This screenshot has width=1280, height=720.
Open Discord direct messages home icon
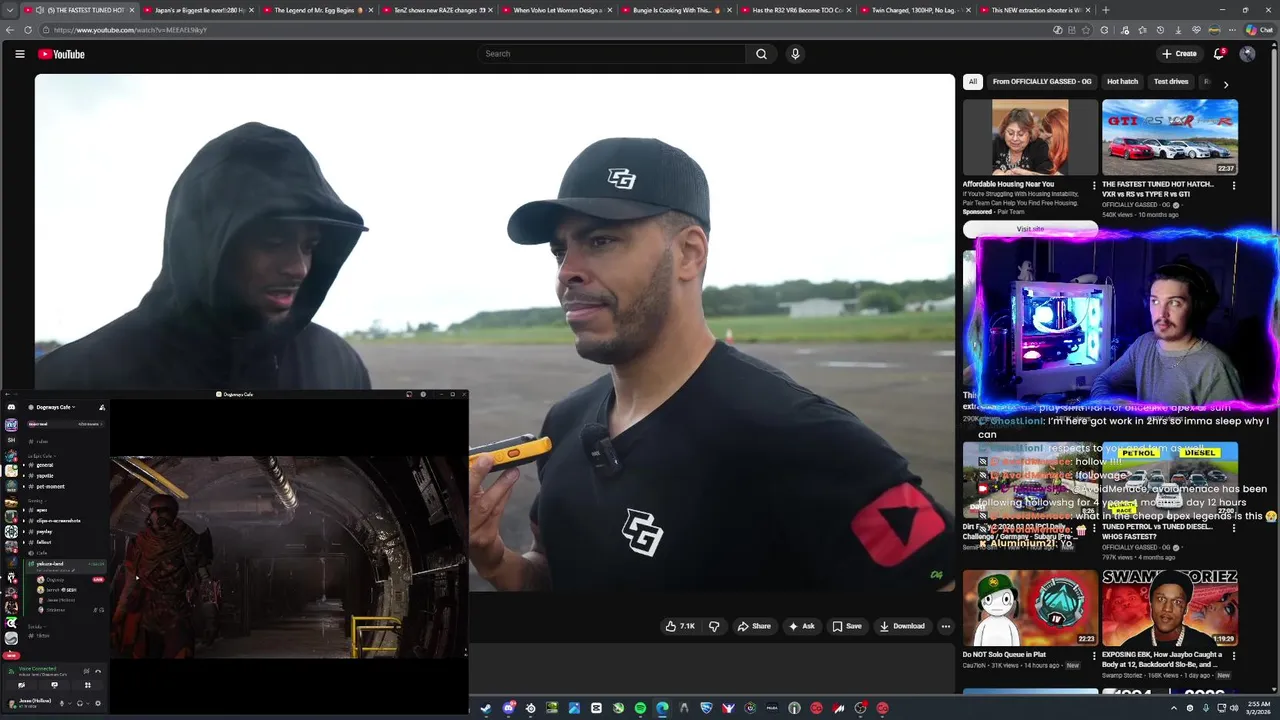coord(11,407)
